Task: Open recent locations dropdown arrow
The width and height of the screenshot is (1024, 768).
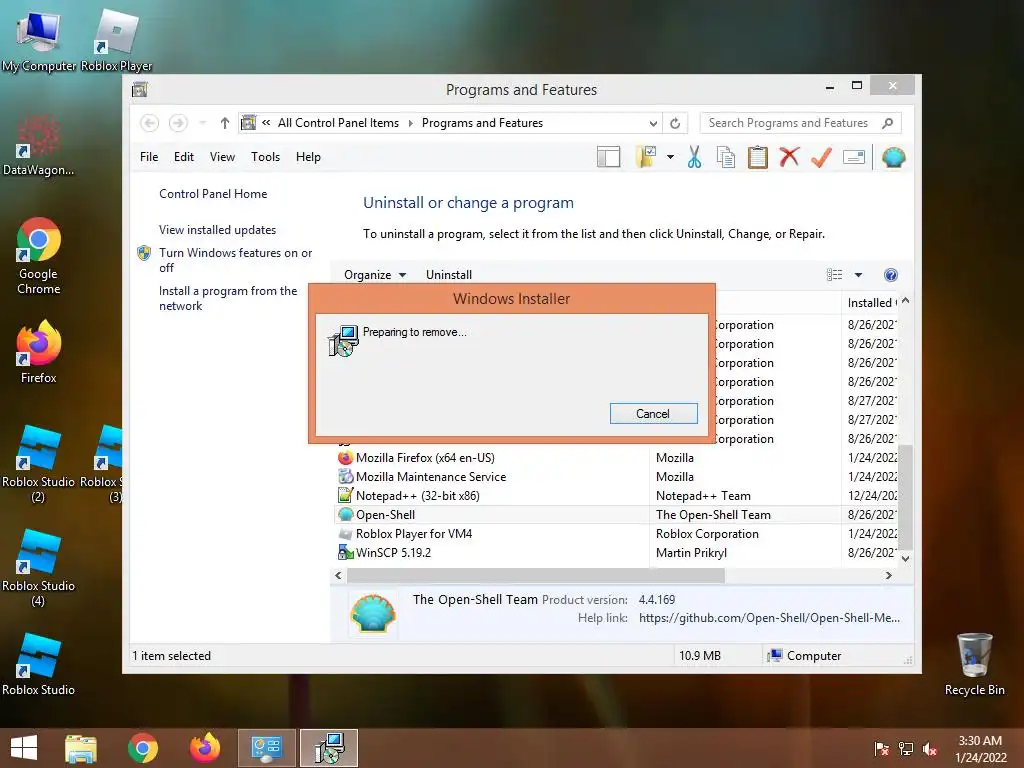Action: click(202, 123)
